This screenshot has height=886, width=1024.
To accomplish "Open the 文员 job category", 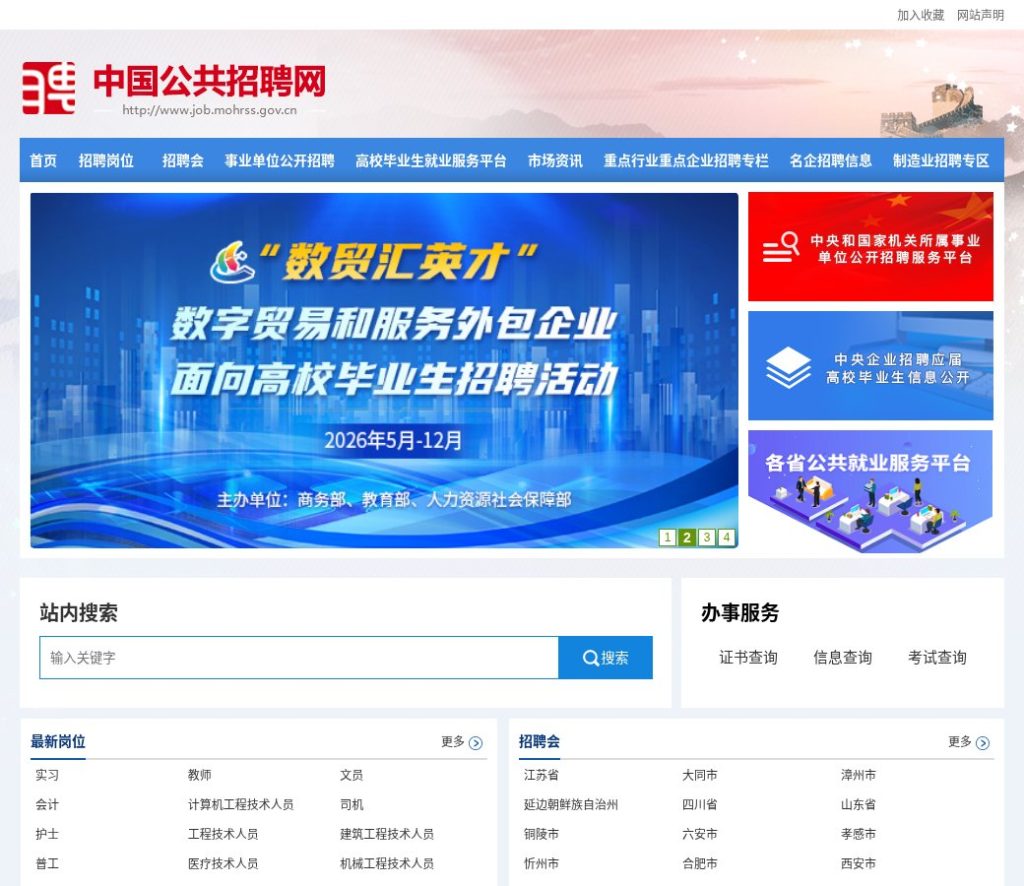I will (x=351, y=775).
